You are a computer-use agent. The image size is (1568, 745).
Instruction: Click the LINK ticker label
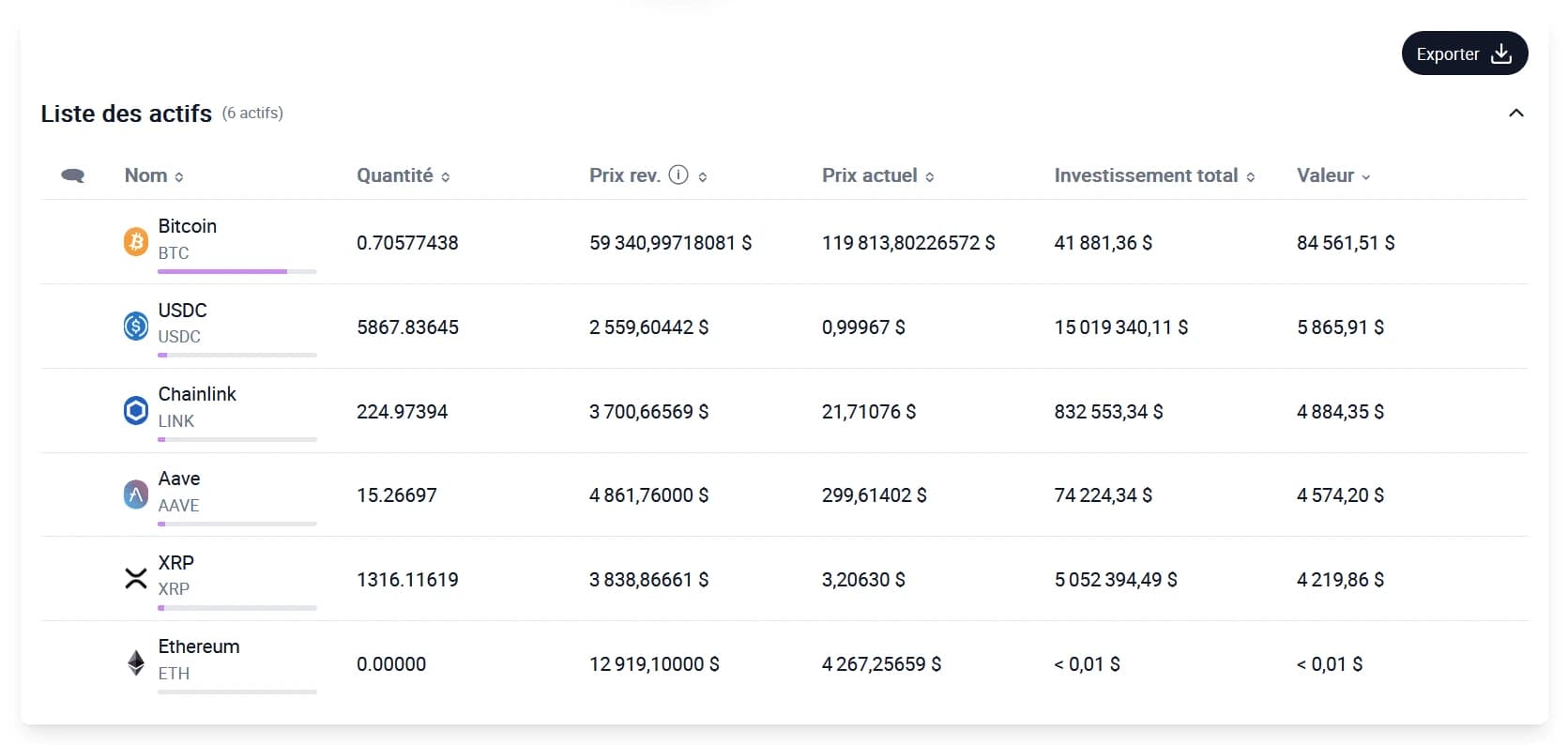click(x=176, y=421)
